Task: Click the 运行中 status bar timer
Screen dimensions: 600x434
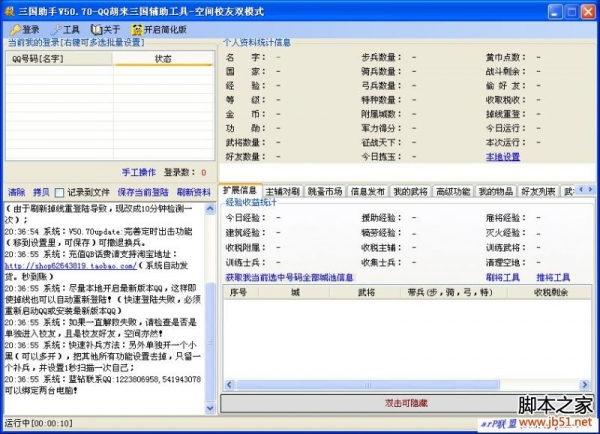Action: coord(39,423)
